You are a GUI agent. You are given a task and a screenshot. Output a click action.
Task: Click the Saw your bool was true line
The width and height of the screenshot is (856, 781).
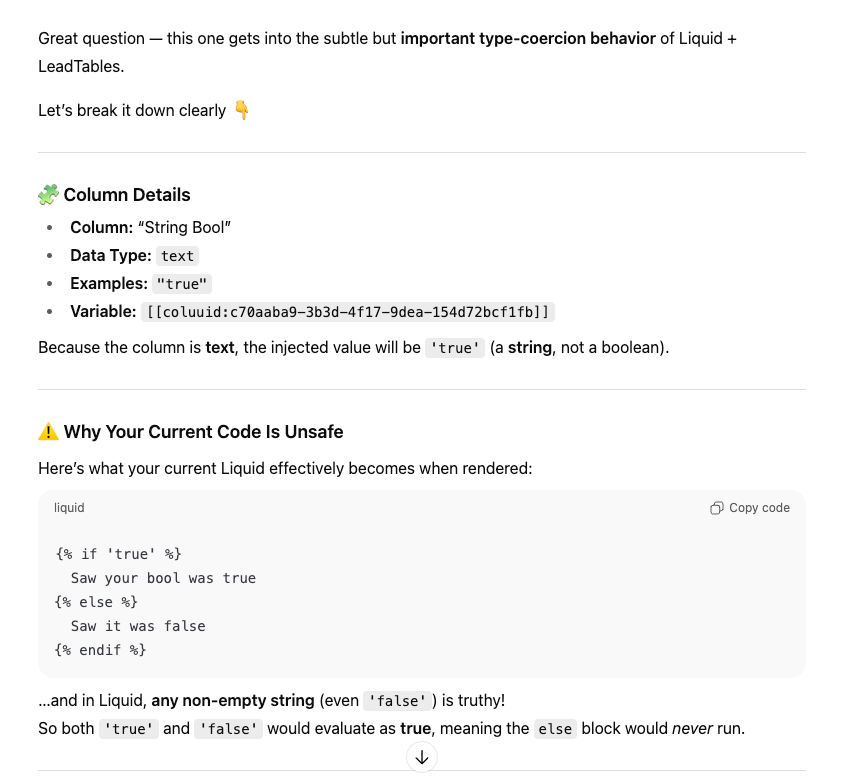pyautogui.click(x=163, y=578)
